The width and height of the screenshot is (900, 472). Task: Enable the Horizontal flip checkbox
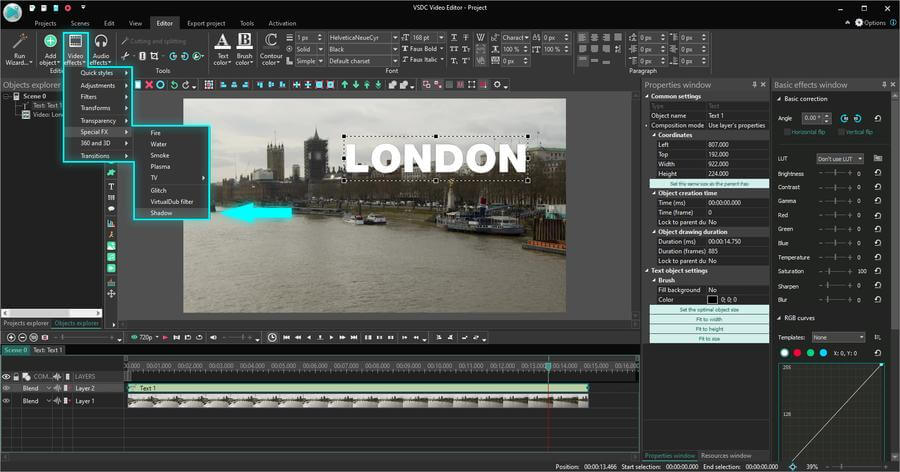click(788, 132)
